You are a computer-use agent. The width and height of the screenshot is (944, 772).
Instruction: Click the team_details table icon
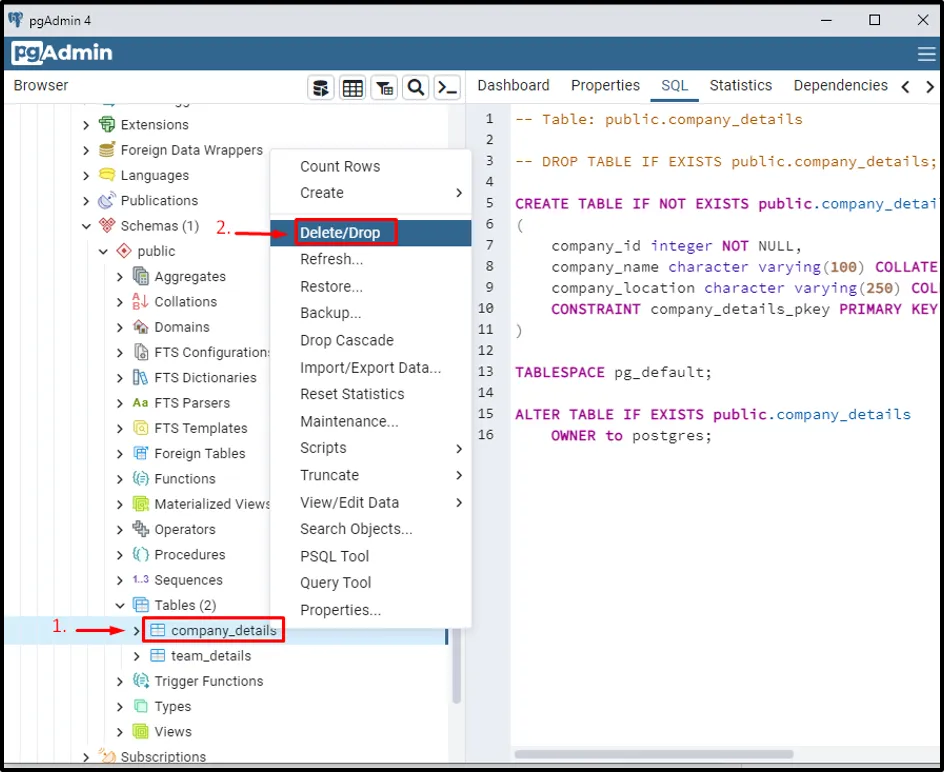(158, 656)
